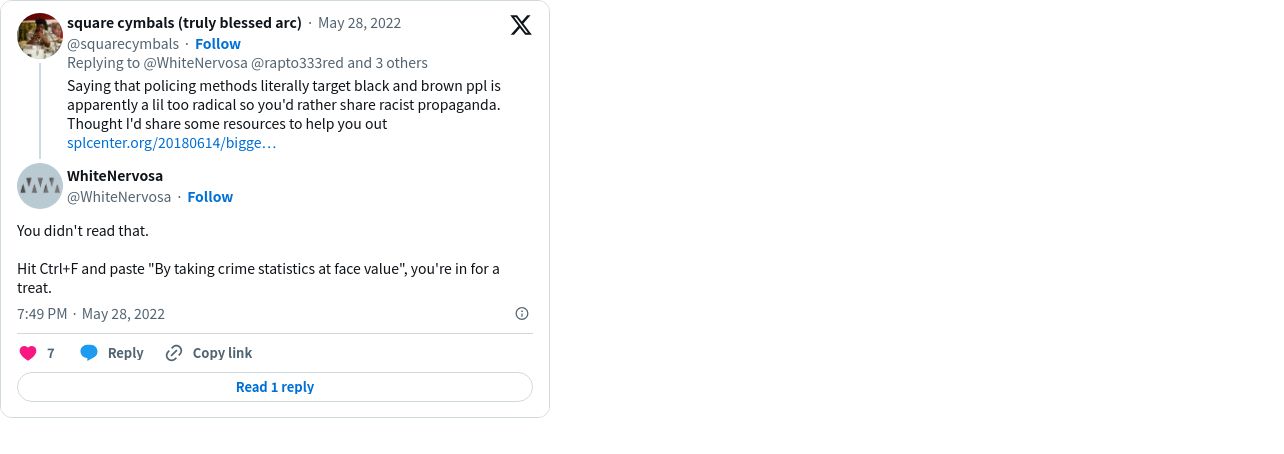1284x454 pixels.
Task: Click the X logo icon
Action: 521,25
